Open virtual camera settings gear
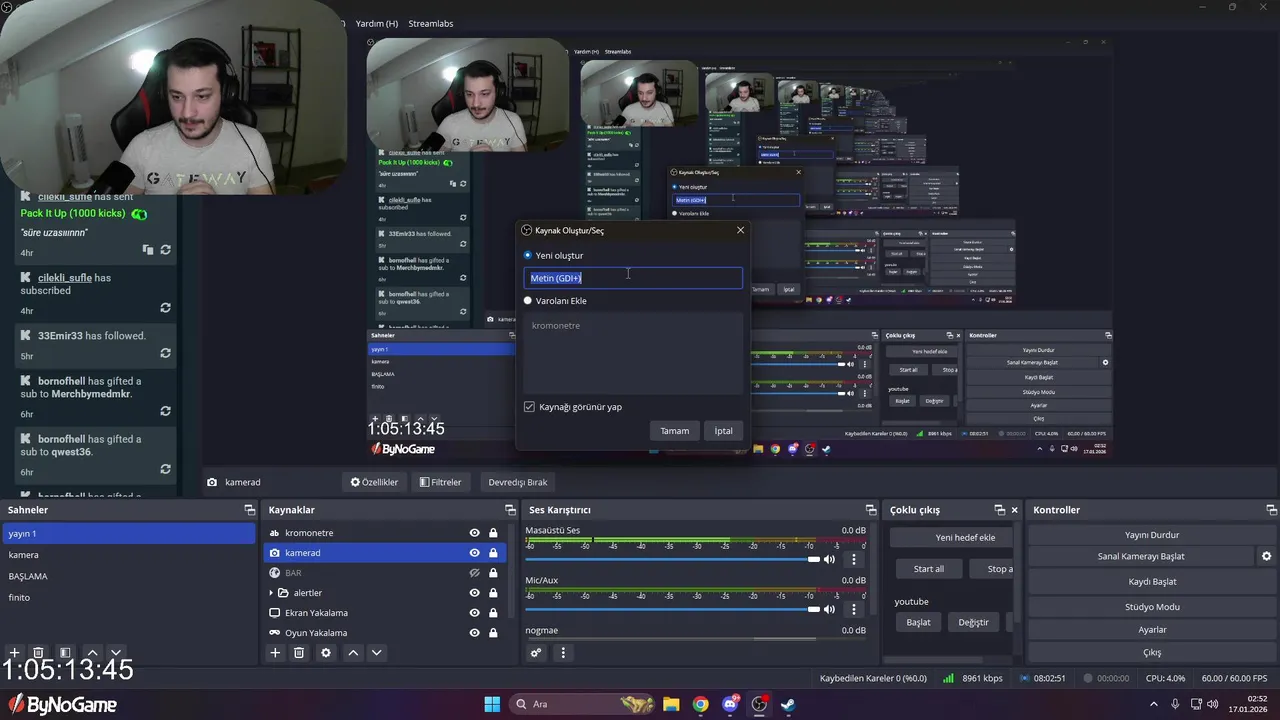 pyautogui.click(x=1266, y=556)
